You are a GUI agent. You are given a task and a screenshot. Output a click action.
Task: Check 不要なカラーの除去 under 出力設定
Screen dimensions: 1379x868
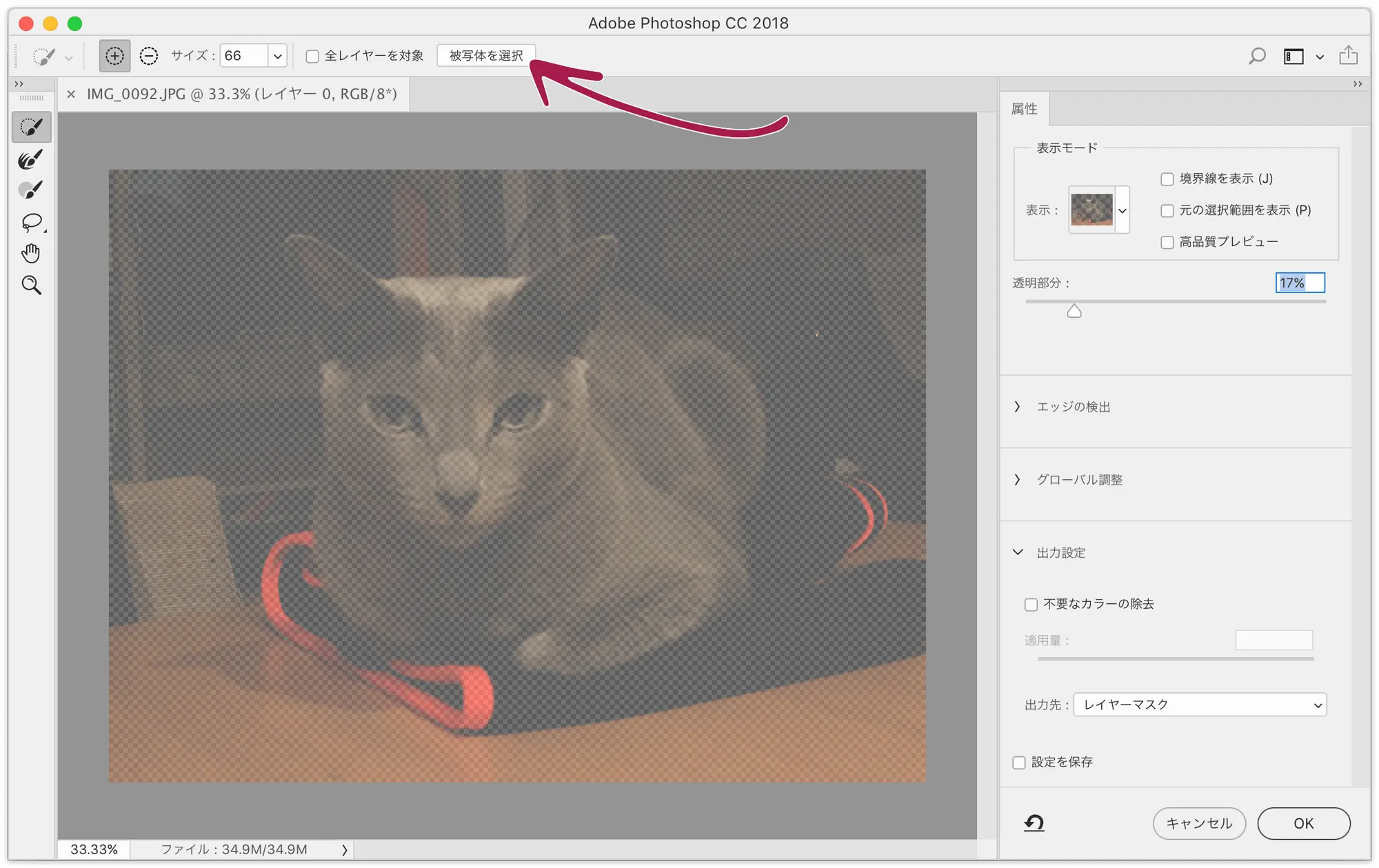pos(1031,604)
